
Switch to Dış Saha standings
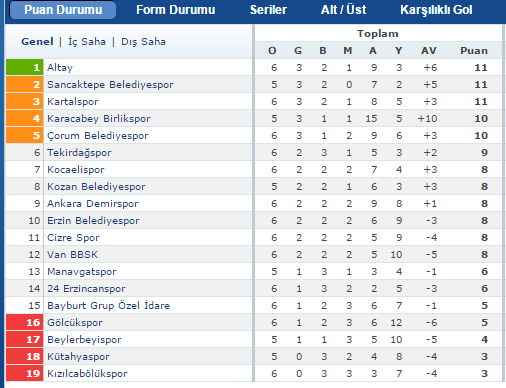143,42
